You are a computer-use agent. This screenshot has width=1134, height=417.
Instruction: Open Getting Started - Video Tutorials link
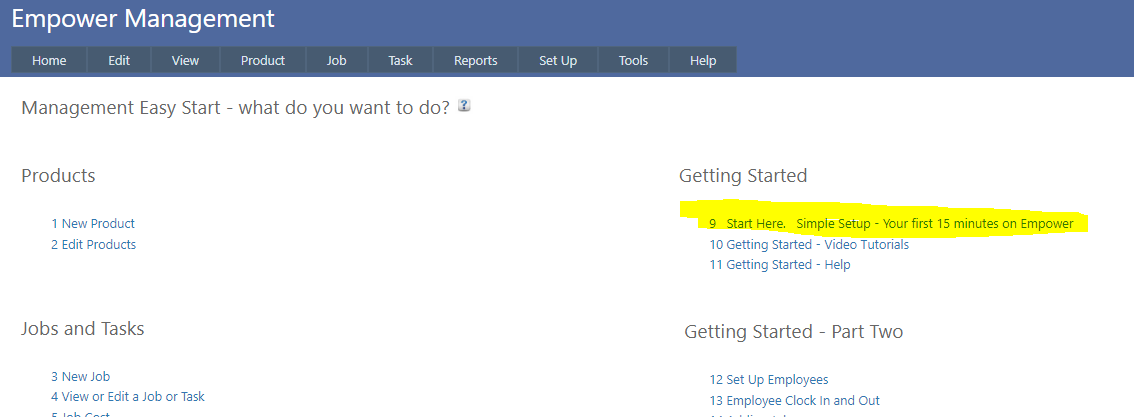coord(817,245)
